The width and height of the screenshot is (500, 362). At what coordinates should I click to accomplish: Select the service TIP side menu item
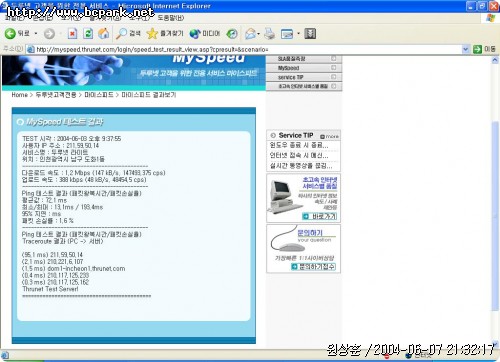pos(304,77)
